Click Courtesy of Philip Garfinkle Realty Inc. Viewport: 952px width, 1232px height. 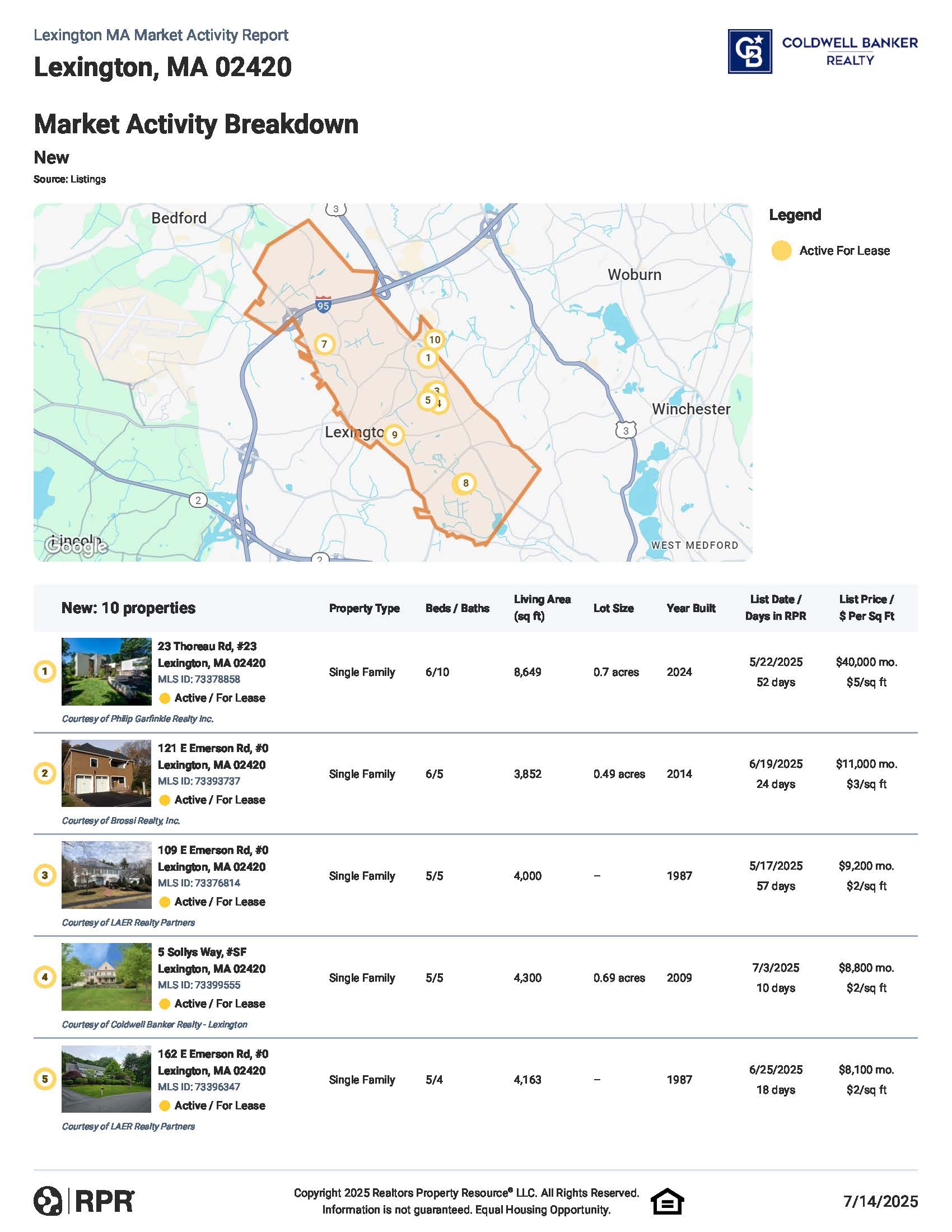pyautogui.click(x=138, y=719)
